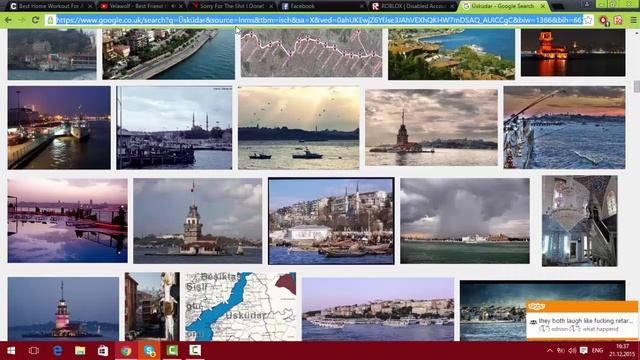The image size is (640, 360).
Task: Open the narrow street statue image
Action: click(152, 307)
